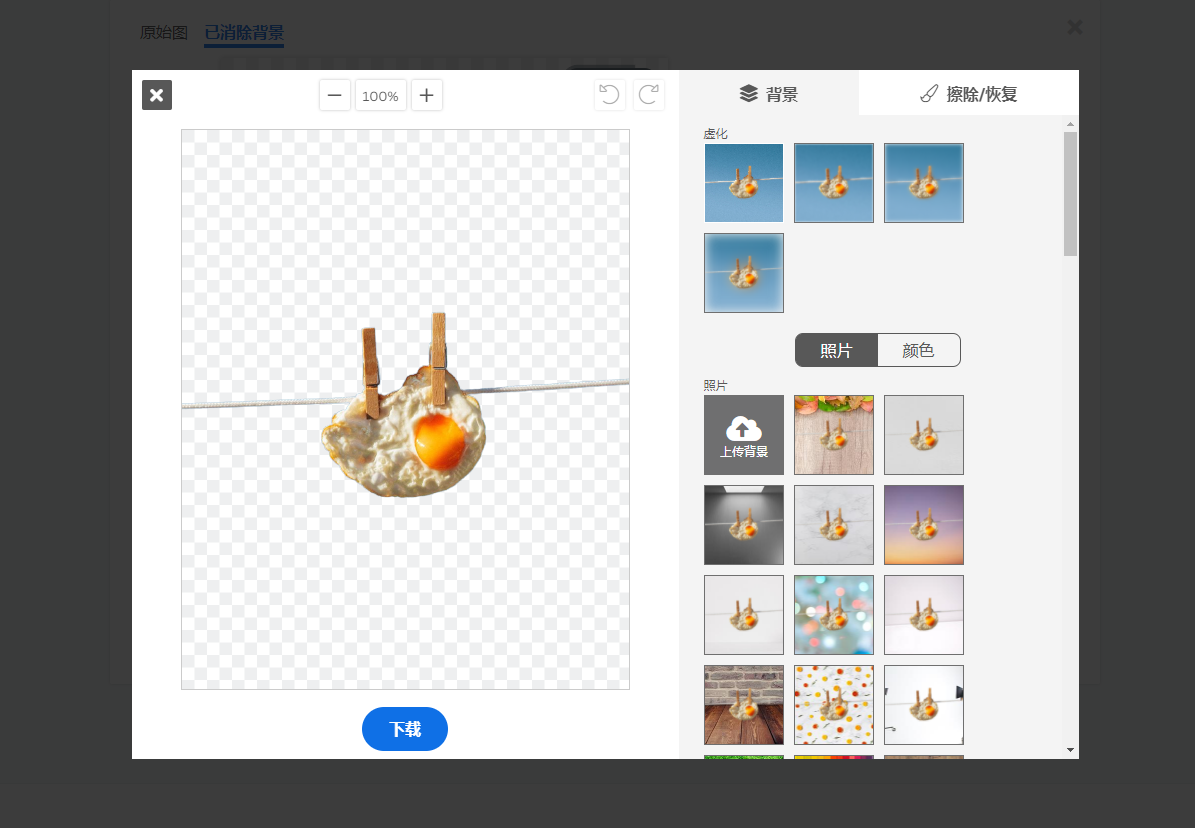Undo the last edit
The width and height of the screenshot is (1195, 828).
pyautogui.click(x=610, y=95)
